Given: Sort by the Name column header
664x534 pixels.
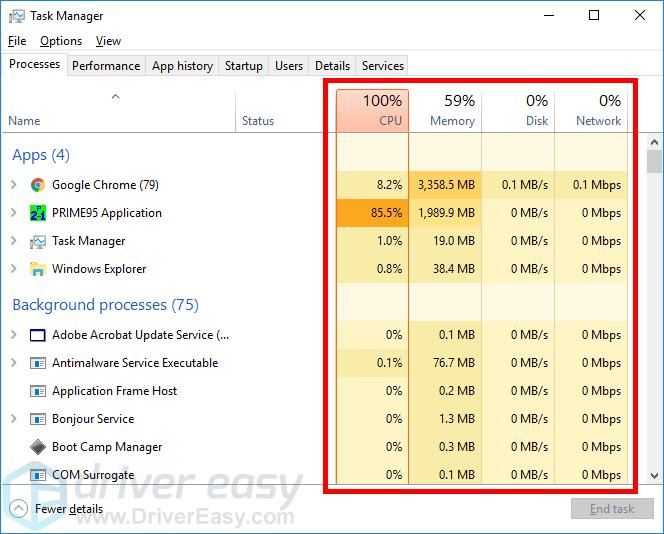Looking at the screenshot, I should [x=119, y=111].
